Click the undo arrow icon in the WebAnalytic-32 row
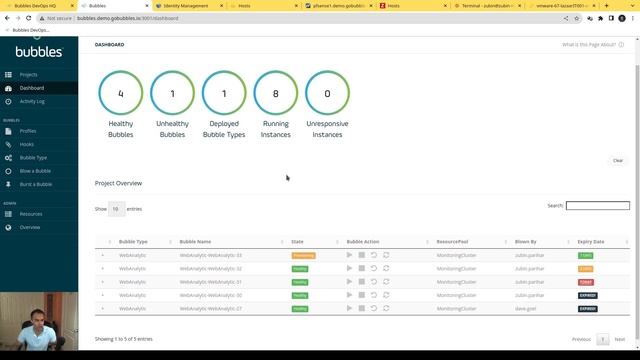 pos(374,269)
